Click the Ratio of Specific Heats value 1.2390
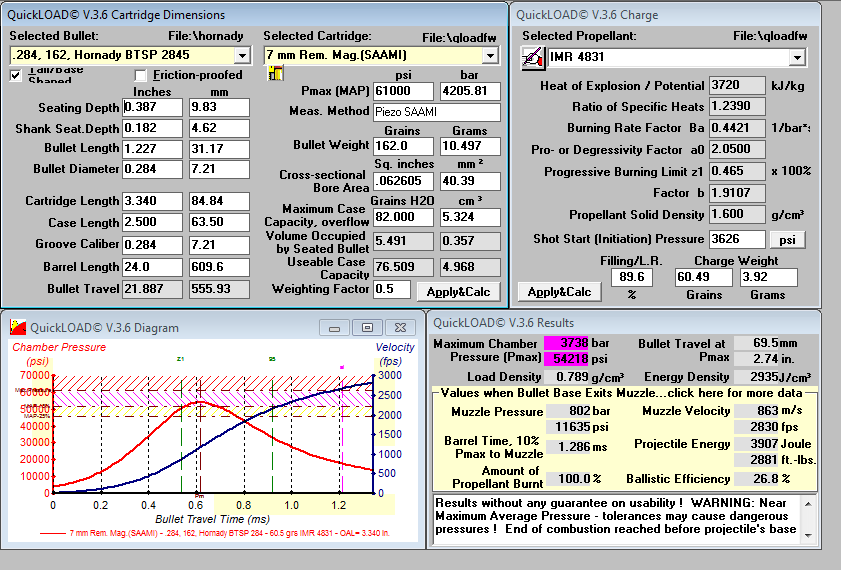The width and height of the screenshot is (841, 570). [737, 106]
